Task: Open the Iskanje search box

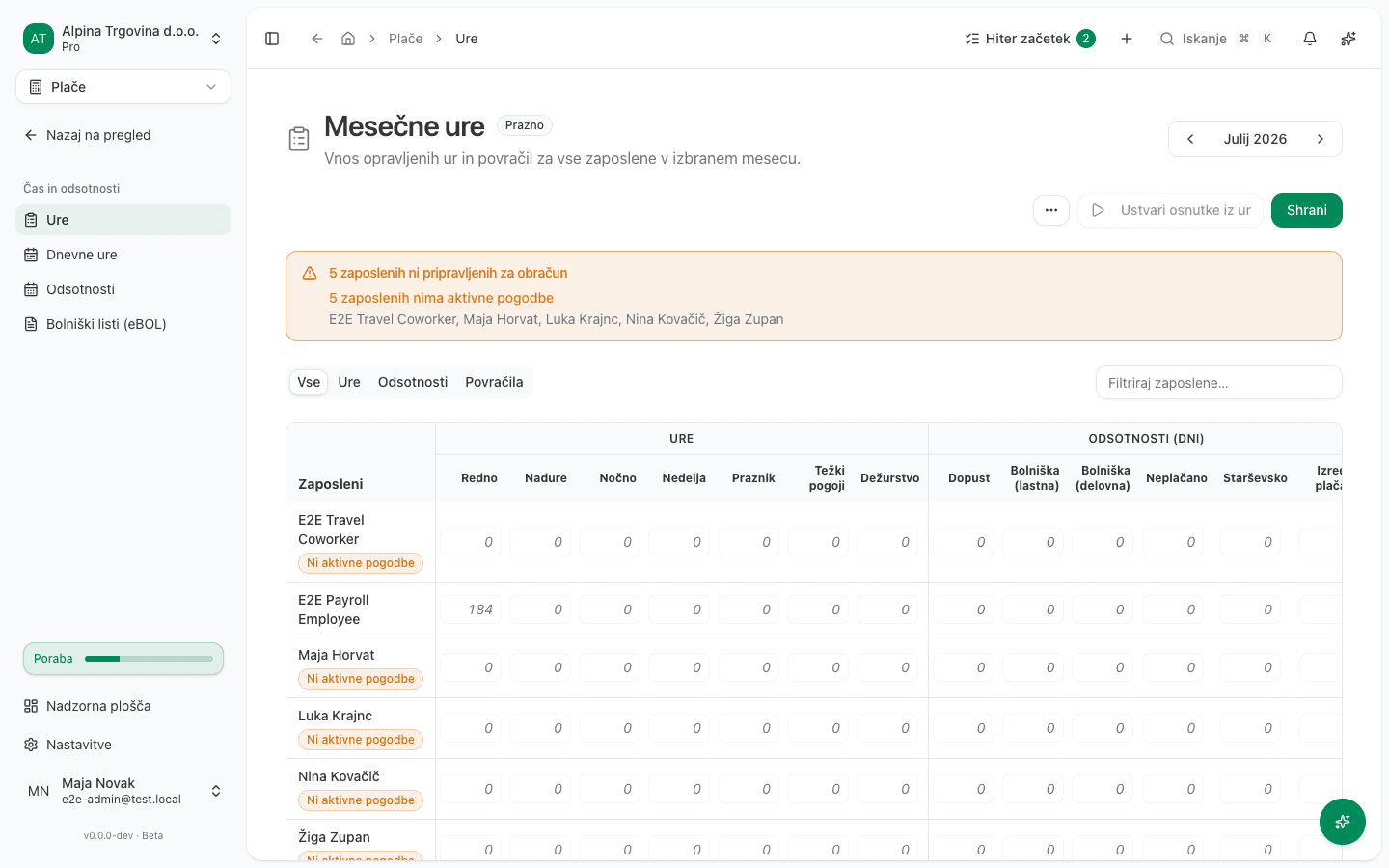Action: (x=1217, y=39)
